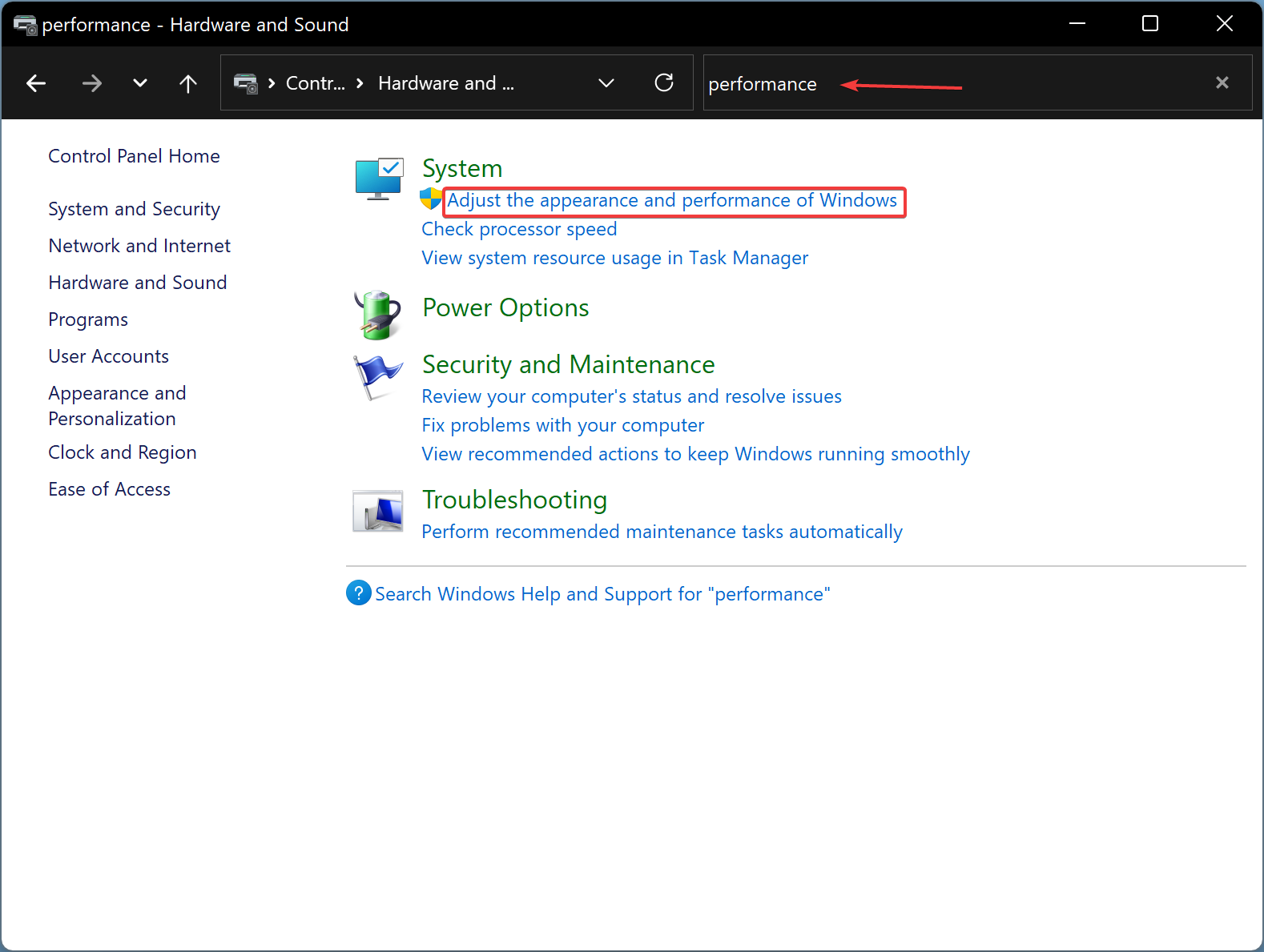Open Adjust the appearance and performance of Windows
The height and width of the screenshot is (952, 1264).
tap(672, 200)
